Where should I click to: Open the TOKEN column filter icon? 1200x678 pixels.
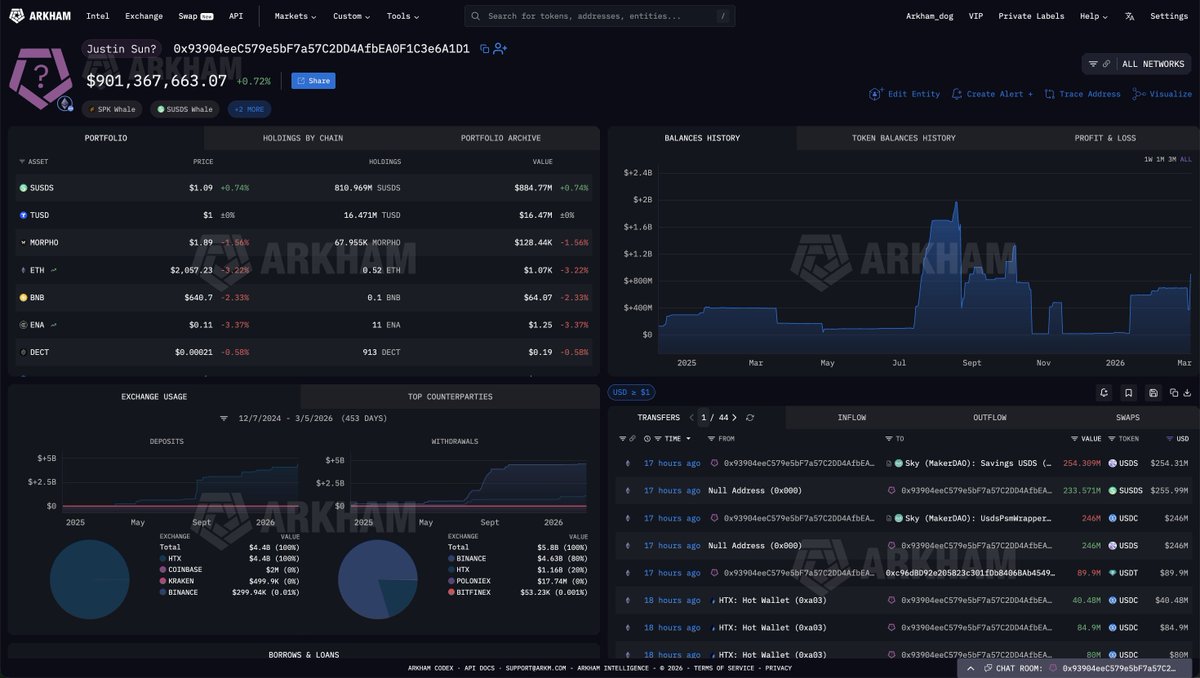[x=1112, y=438]
